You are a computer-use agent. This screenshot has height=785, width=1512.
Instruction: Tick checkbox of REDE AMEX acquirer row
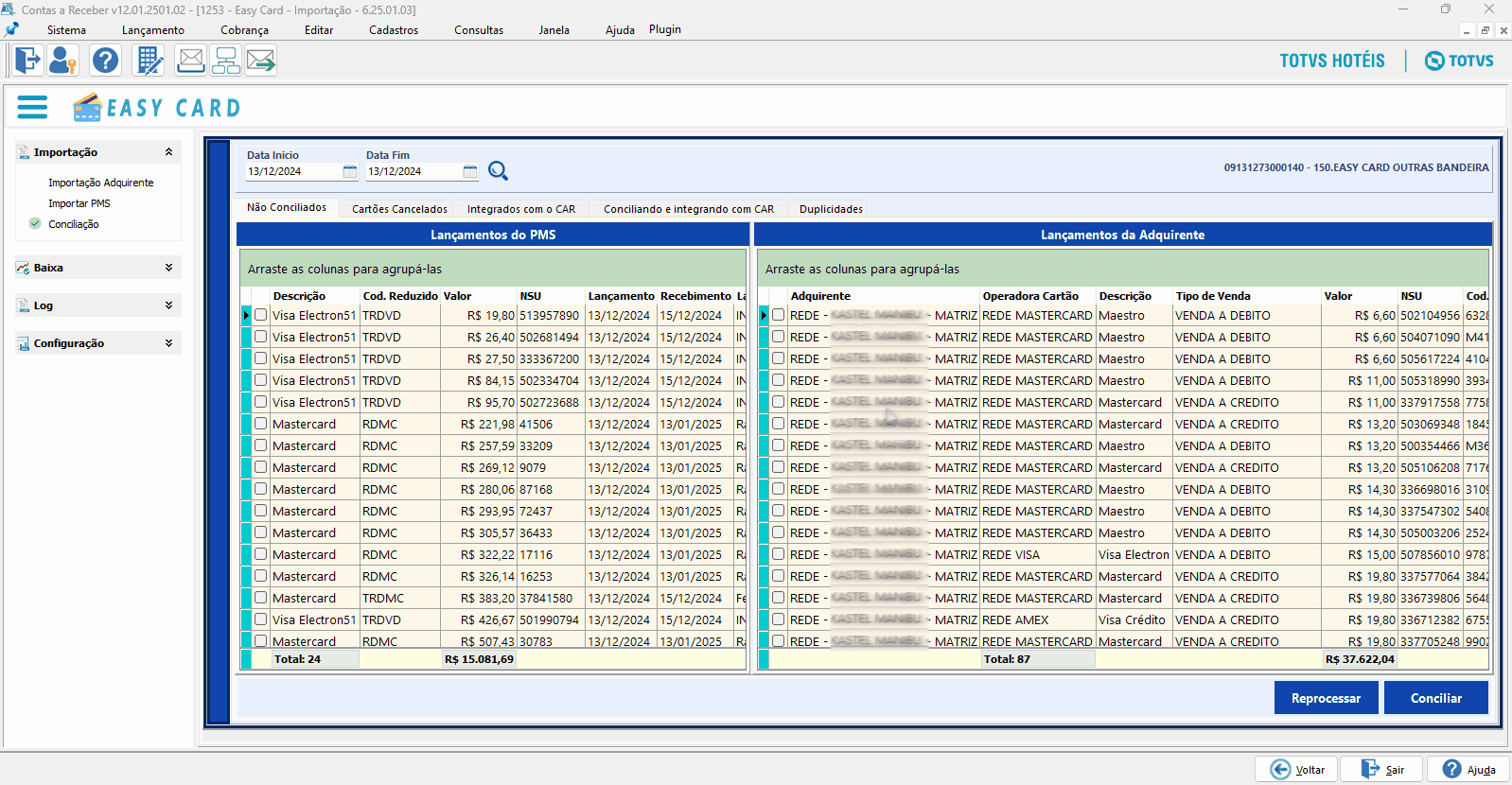pos(778,619)
